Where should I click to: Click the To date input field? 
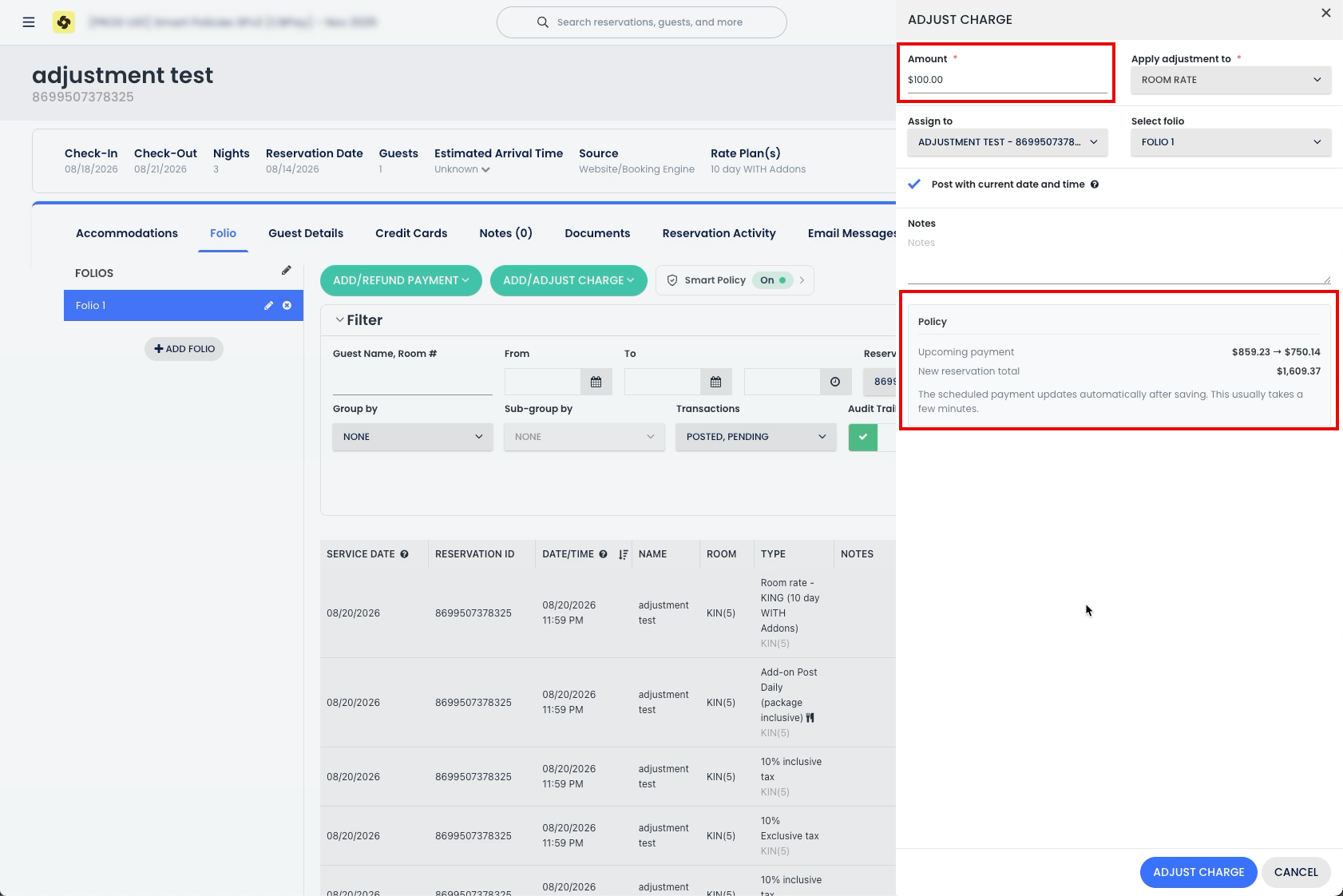(663, 382)
